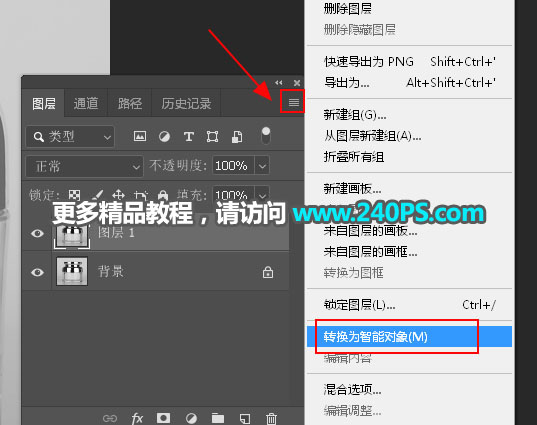Click the shape layer filter icon
This screenshot has width=537, height=425.
[212, 137]
